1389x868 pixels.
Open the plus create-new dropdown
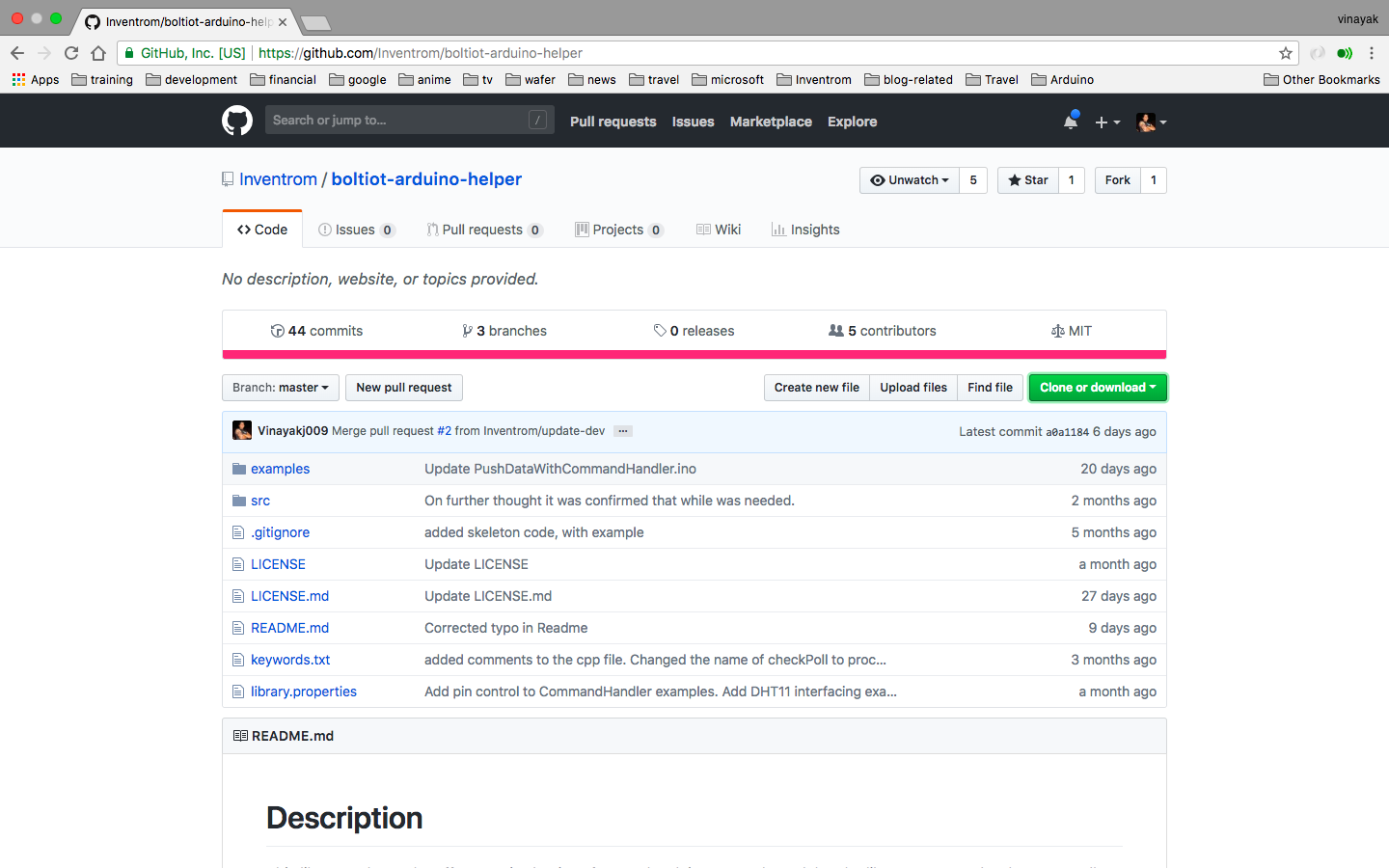(1106, 122)
